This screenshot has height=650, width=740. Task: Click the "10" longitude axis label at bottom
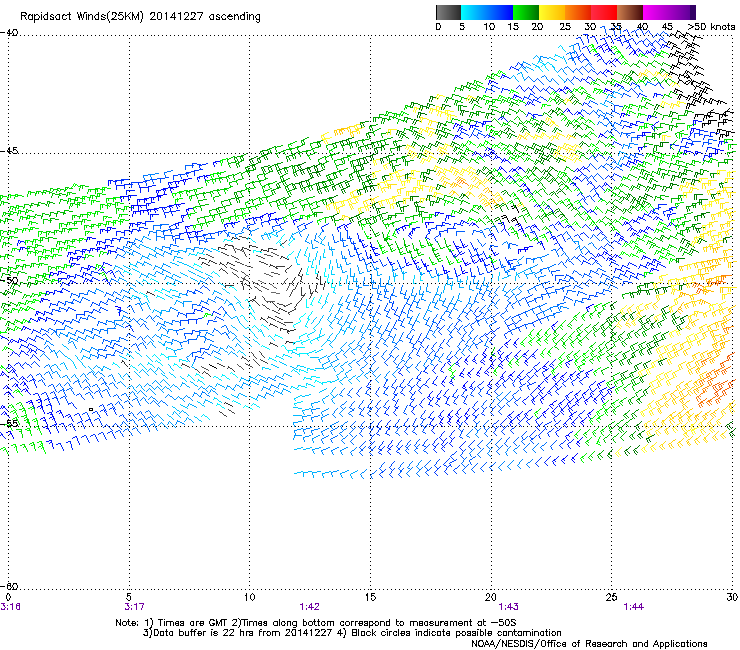click(250, 597)
